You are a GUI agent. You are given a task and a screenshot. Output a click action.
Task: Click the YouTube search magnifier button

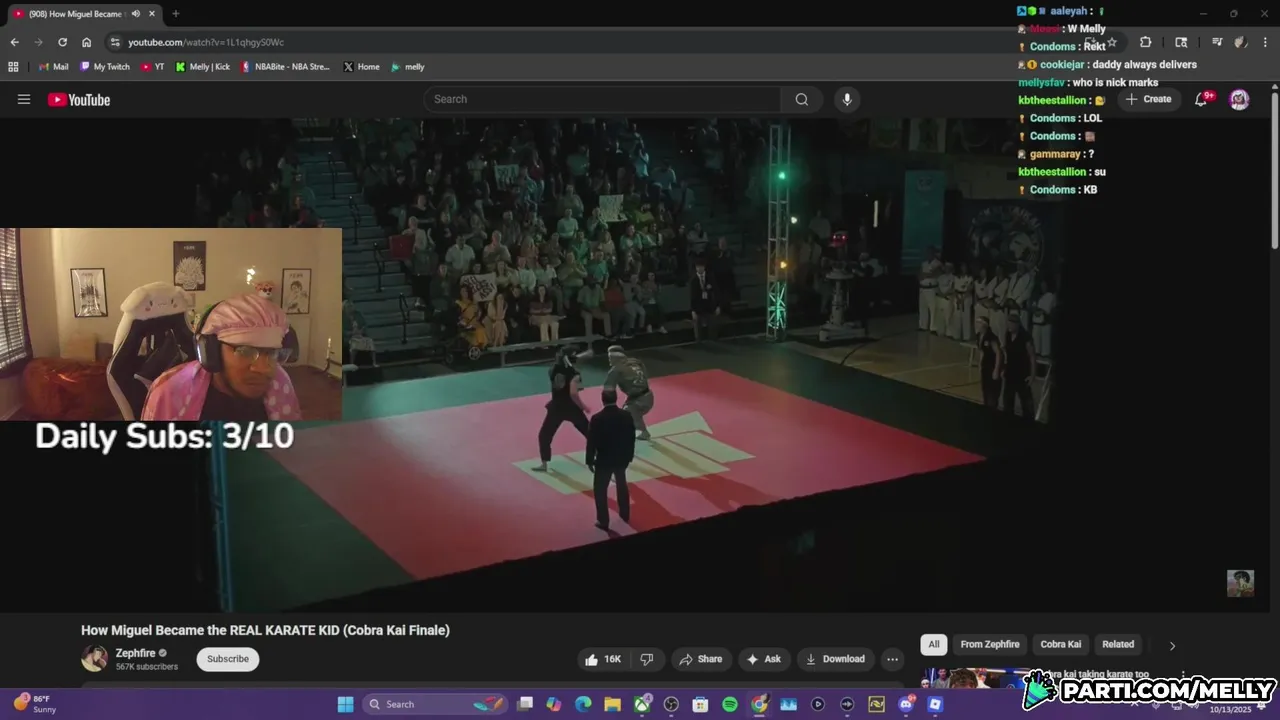pos(802,99)
